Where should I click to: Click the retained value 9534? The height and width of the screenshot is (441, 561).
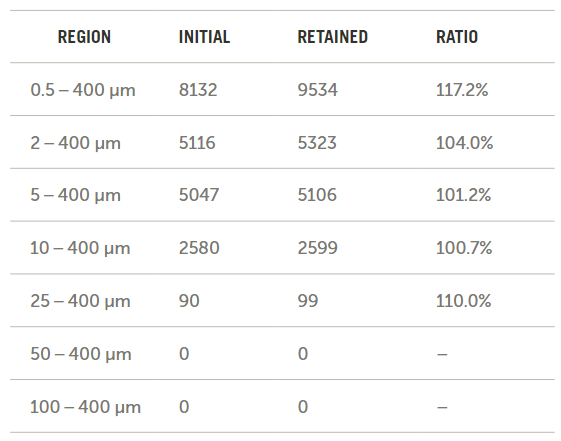317,89
